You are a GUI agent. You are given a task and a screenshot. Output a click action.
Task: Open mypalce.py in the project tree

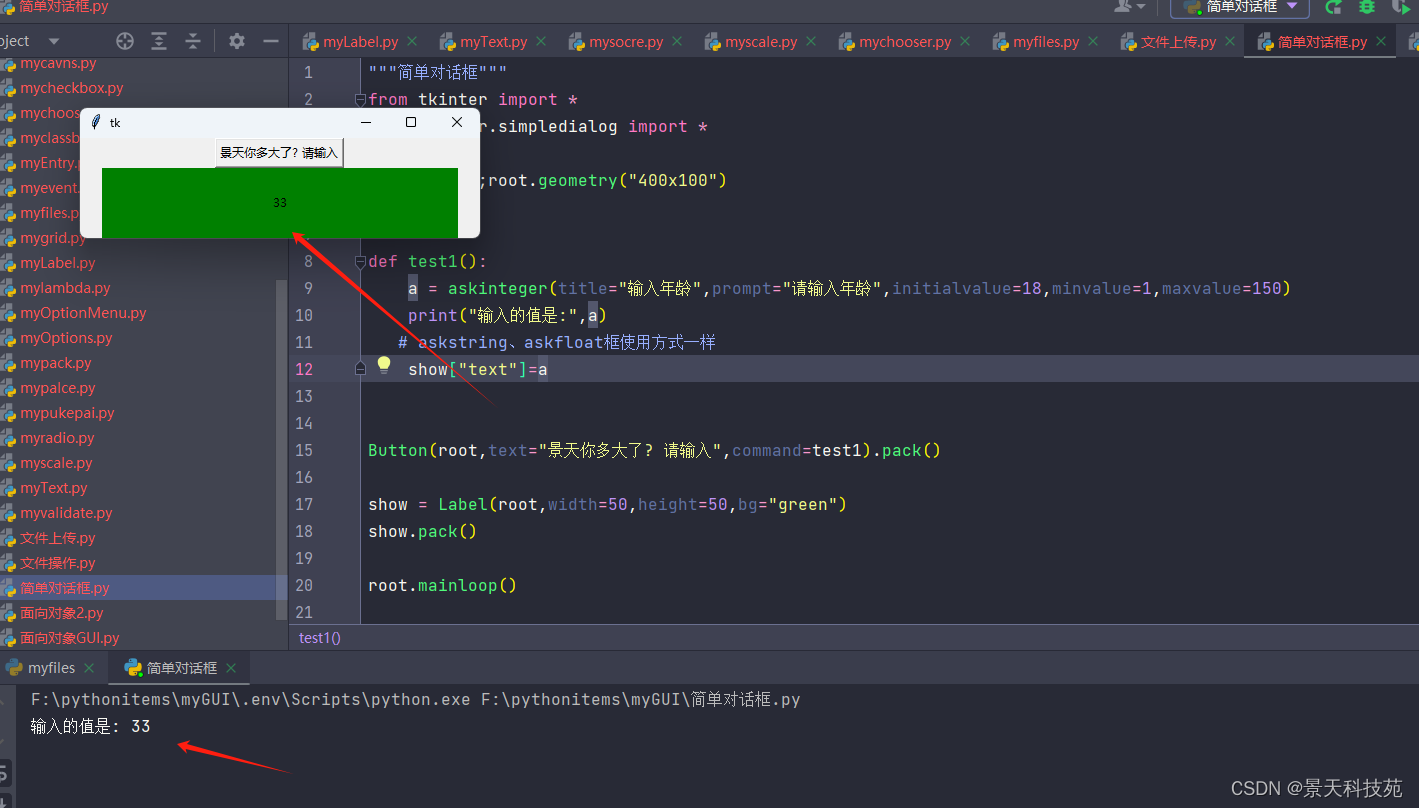click(58, 388)
